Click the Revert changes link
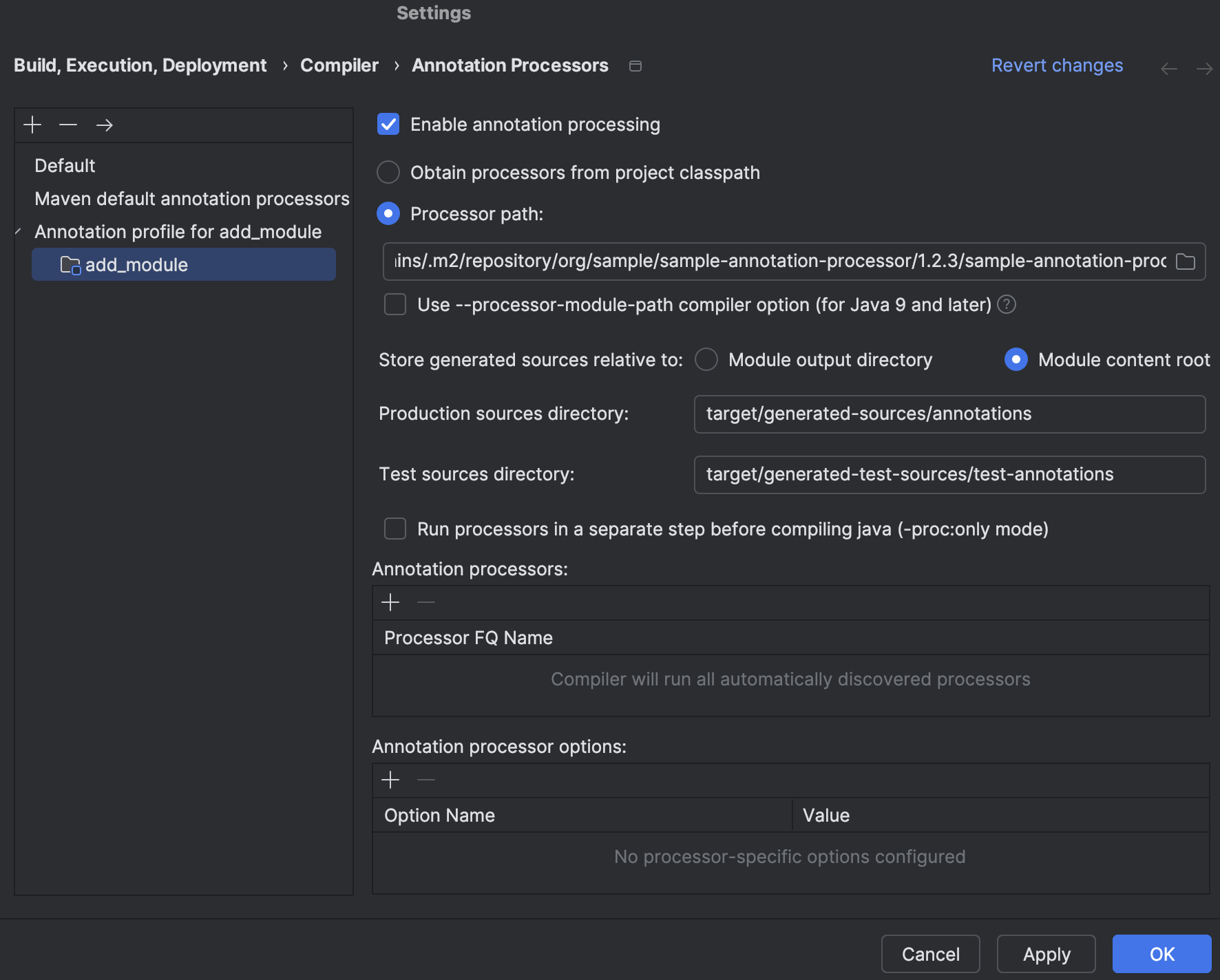This screenshot has width=1220, height=980. pos(1057,65)
